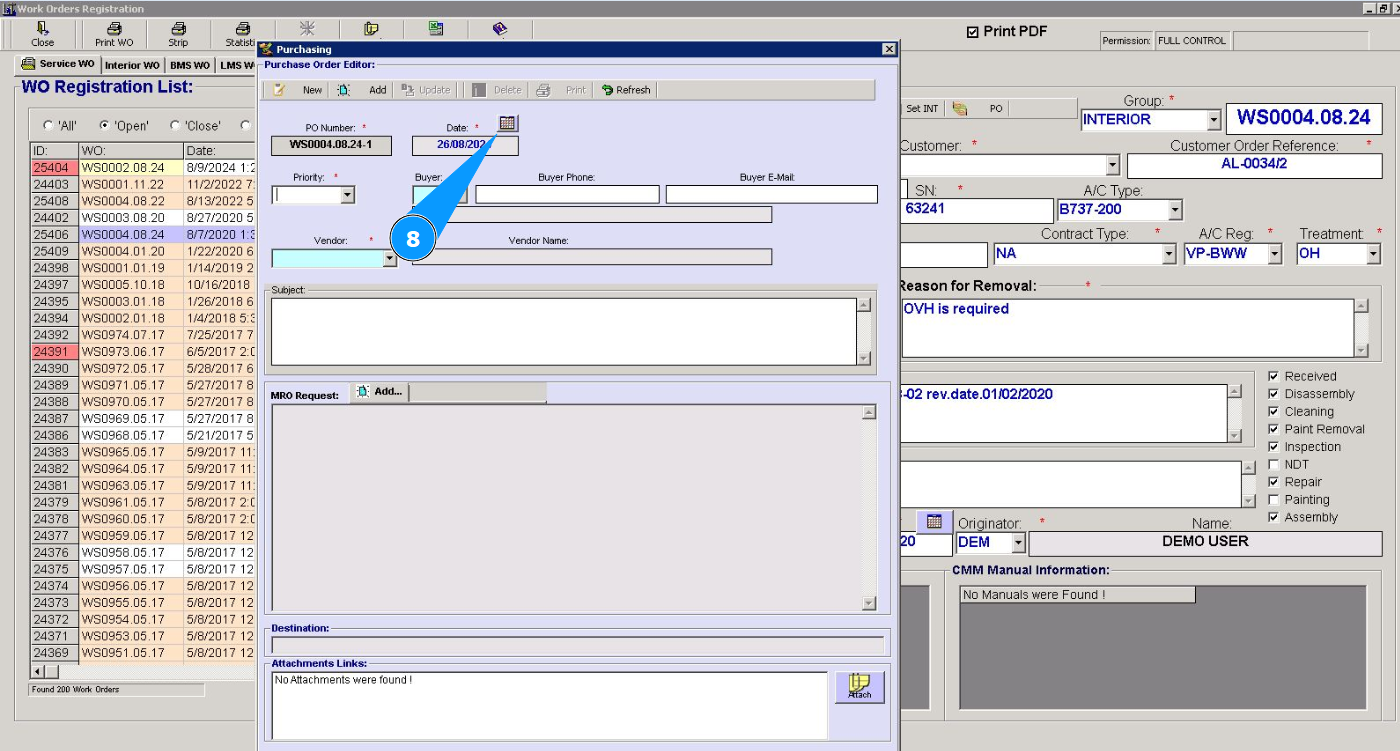Open the calendar picker beside PO Date
Viewport: 1400px width, 751px height.
pos(508,123)
